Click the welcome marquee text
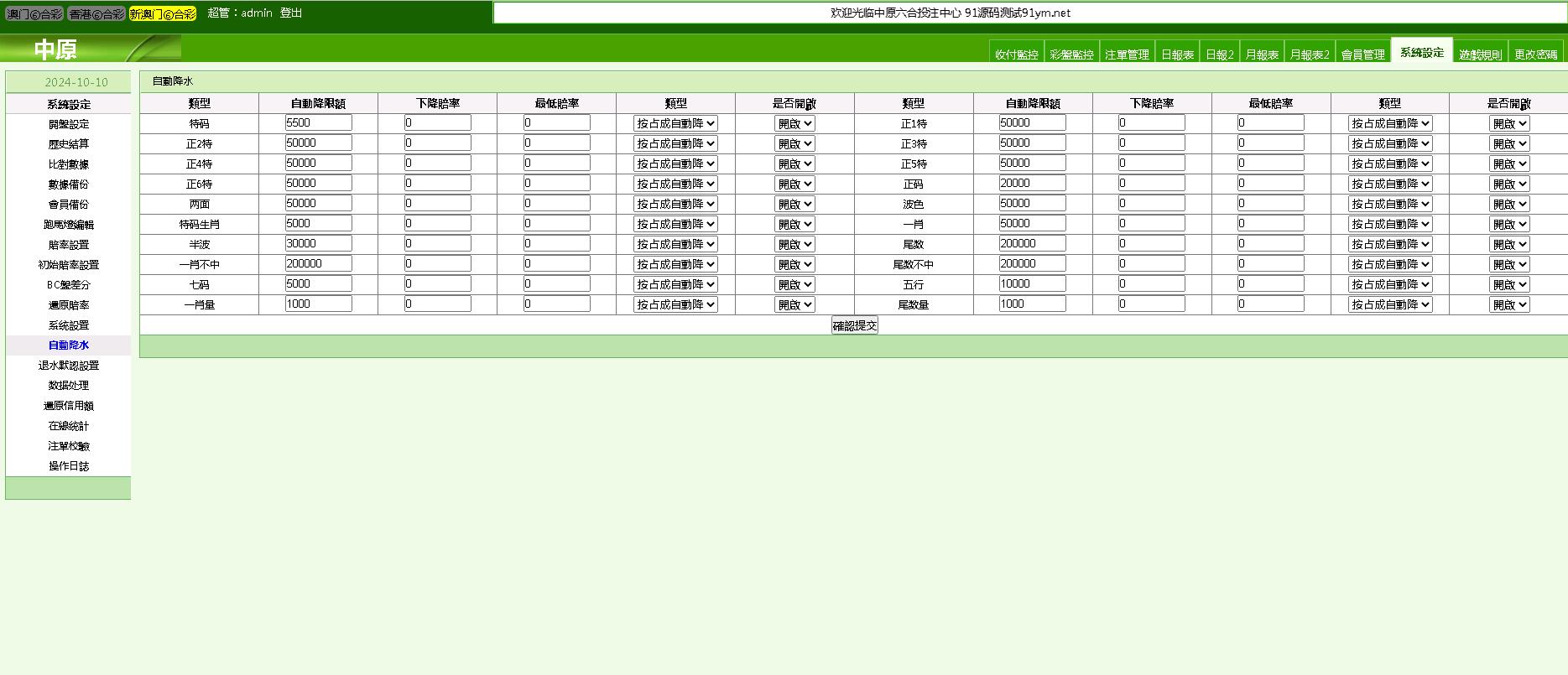The width and height of the screenshot is (1568, 675). coord(950,13)
